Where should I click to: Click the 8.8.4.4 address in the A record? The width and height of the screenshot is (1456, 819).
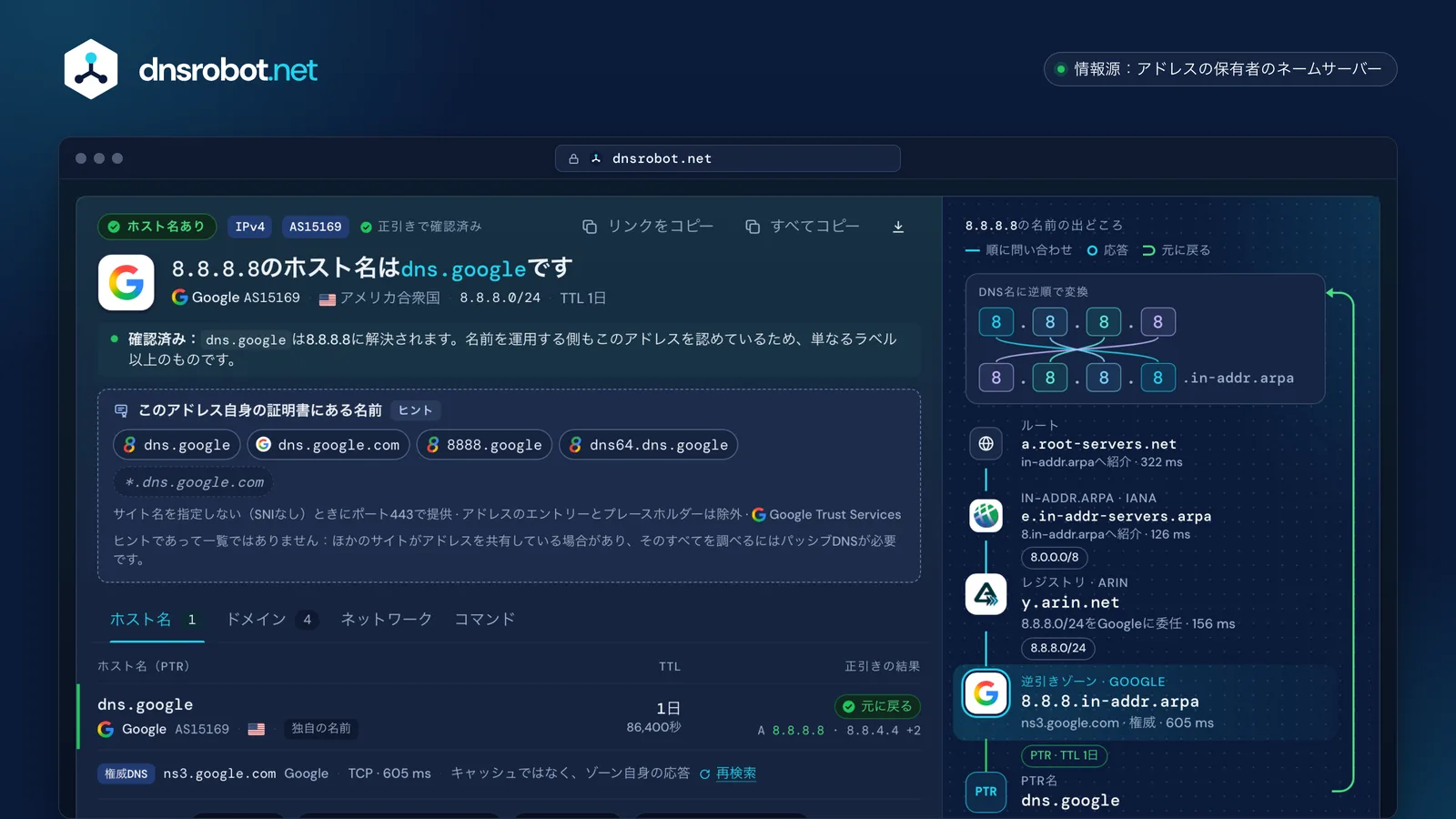(873, 731)
